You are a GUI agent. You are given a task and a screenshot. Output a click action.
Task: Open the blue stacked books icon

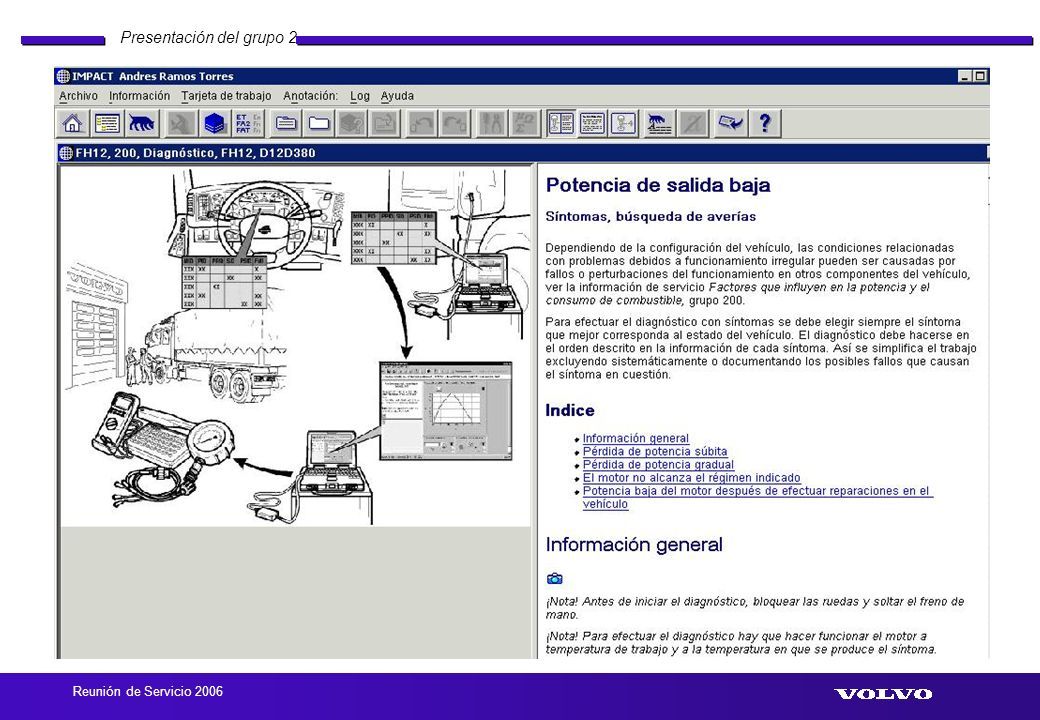click(214, 123)
